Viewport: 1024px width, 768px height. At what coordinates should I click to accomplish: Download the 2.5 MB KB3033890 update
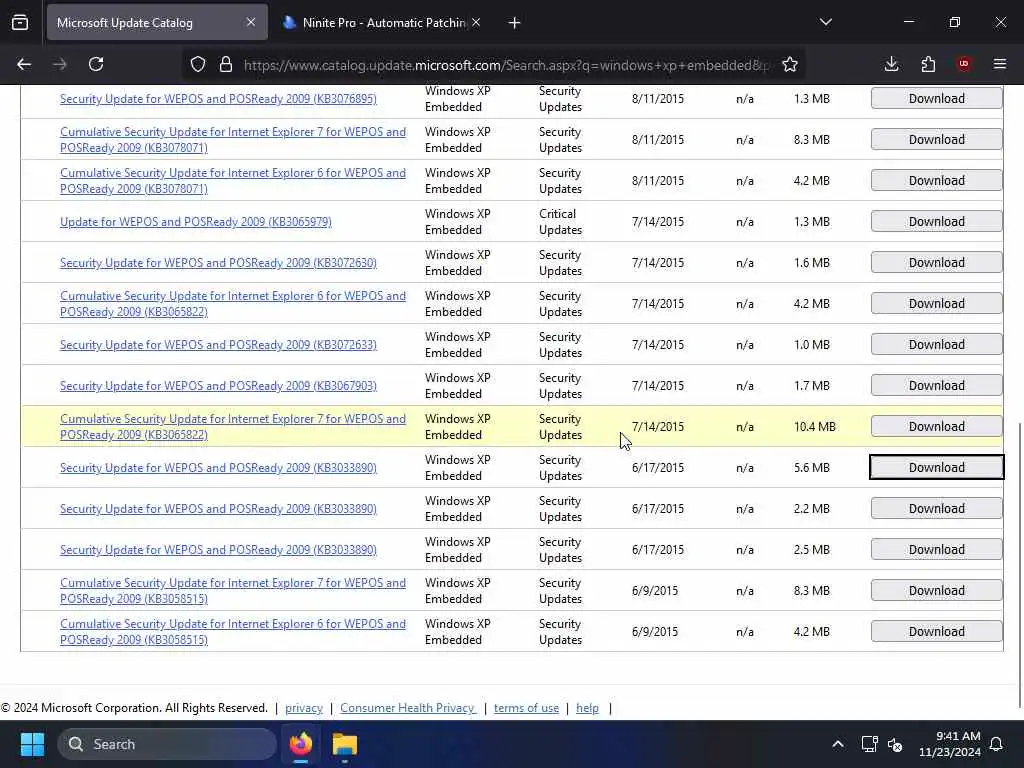(x=936, y=549)
